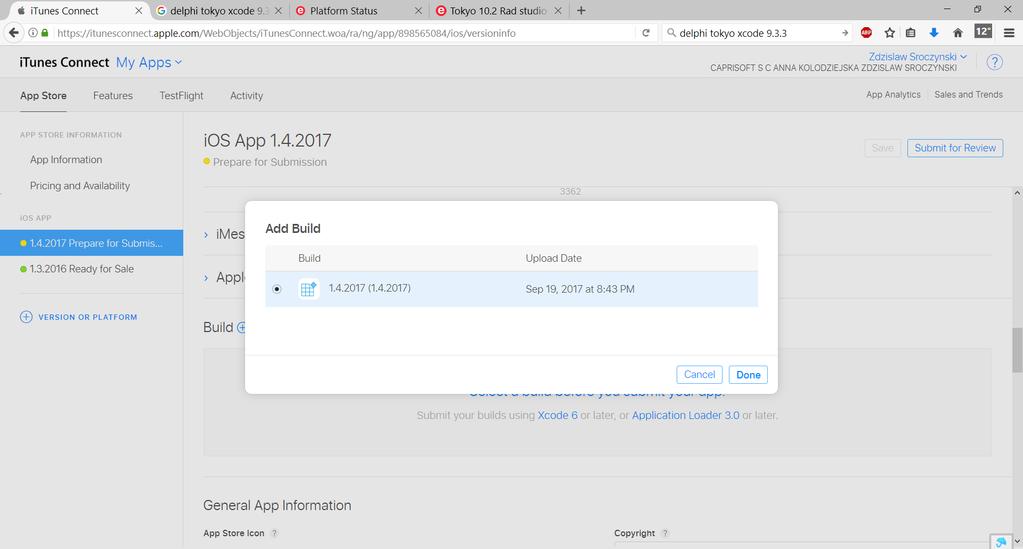Open the My Apps dropdown

pos(149,63)
